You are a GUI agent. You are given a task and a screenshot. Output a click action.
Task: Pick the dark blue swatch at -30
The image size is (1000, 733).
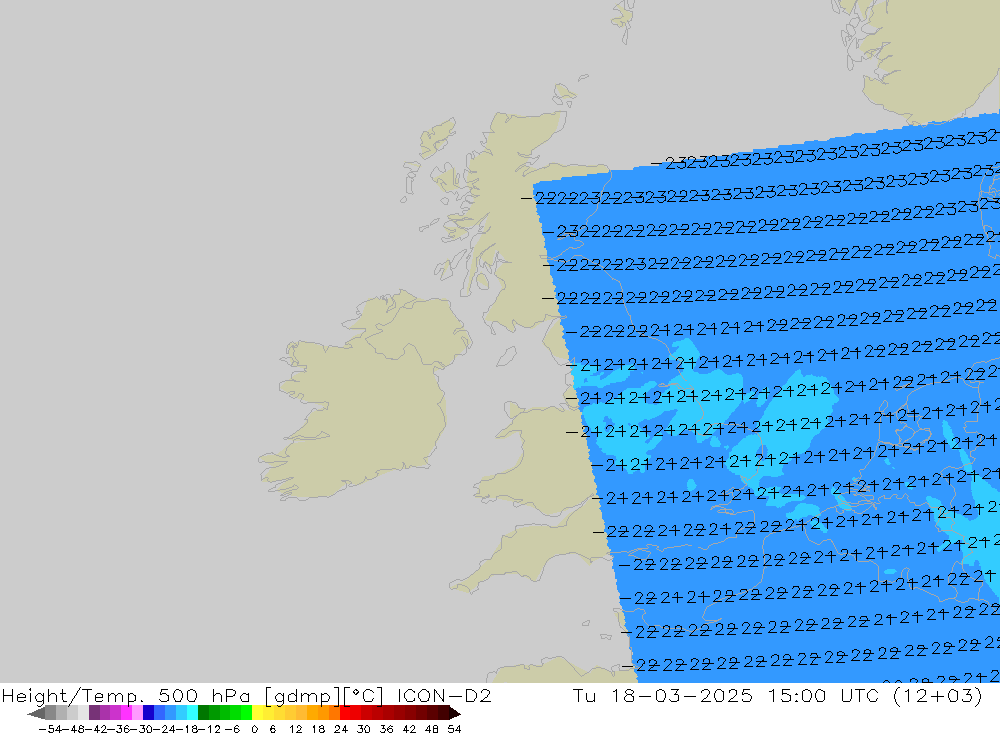[149, 713]
